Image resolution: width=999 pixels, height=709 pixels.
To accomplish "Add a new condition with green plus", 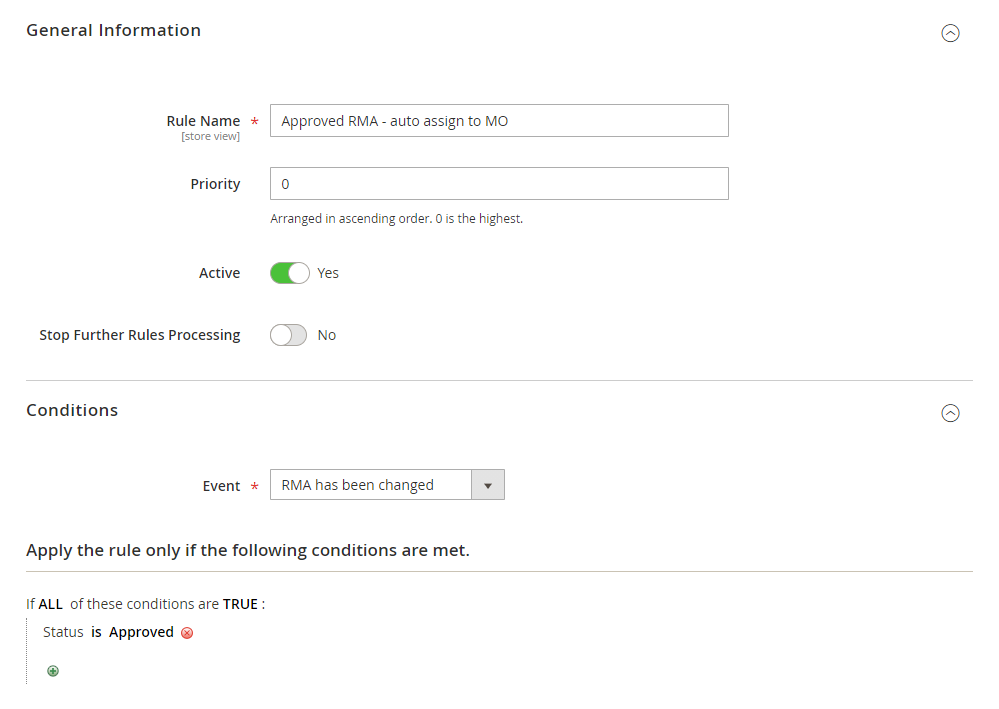I will click(x=53, y=671).
